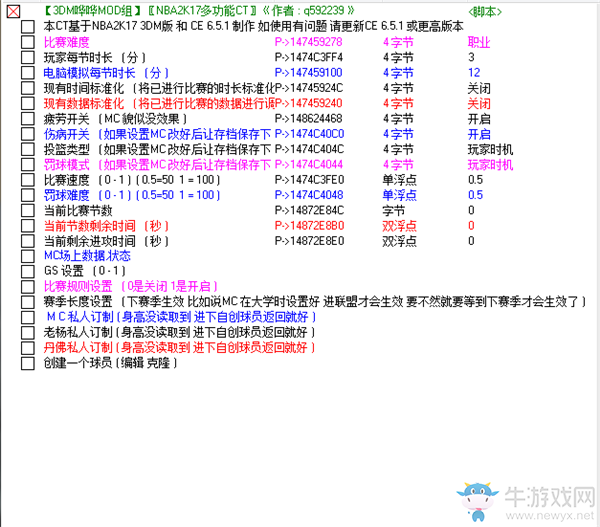Click blue 开启 value of 伤病开关
The width and height of the screenshot is (600, 527).
point(479,134)
